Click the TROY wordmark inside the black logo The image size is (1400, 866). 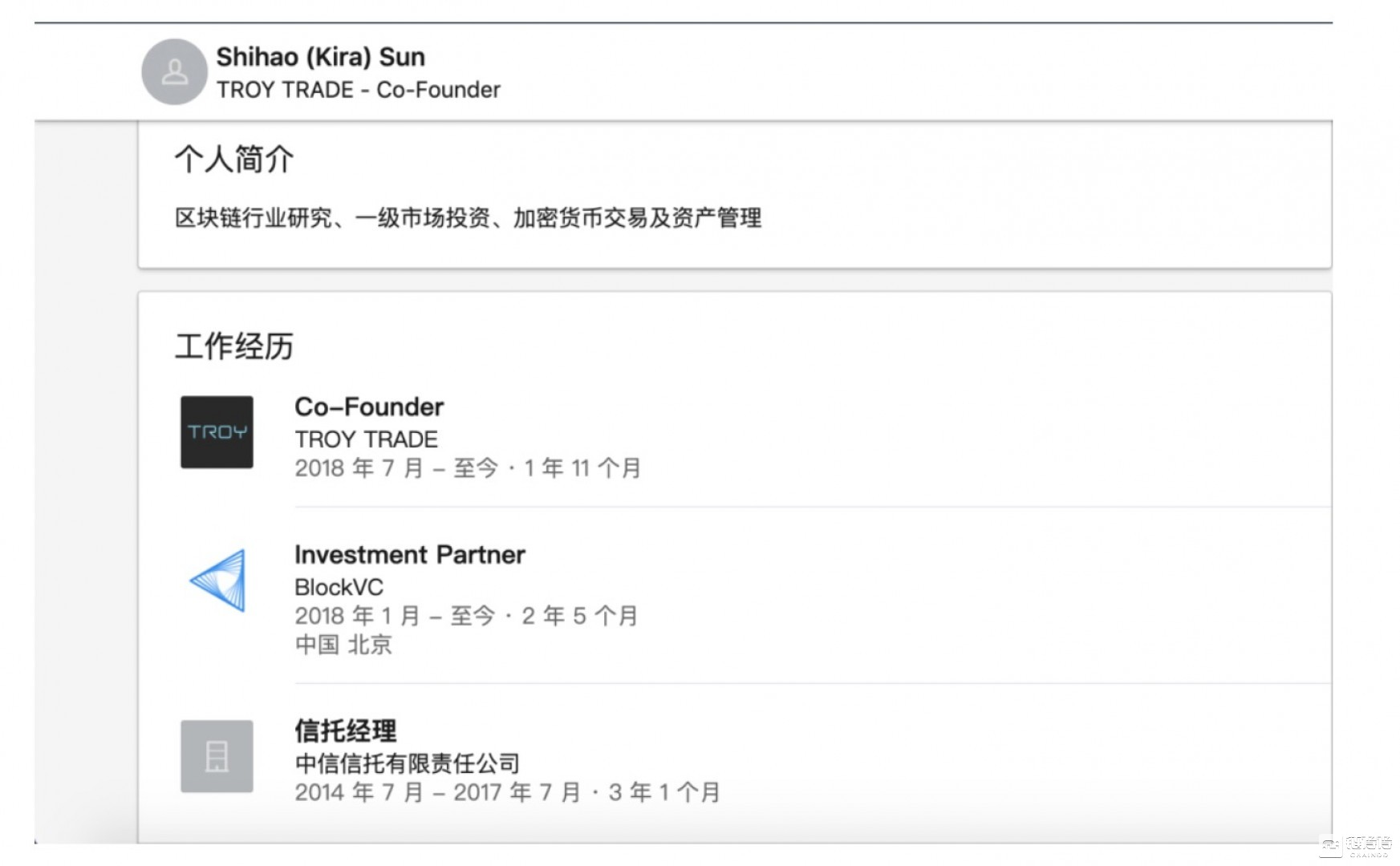point(217,432)
